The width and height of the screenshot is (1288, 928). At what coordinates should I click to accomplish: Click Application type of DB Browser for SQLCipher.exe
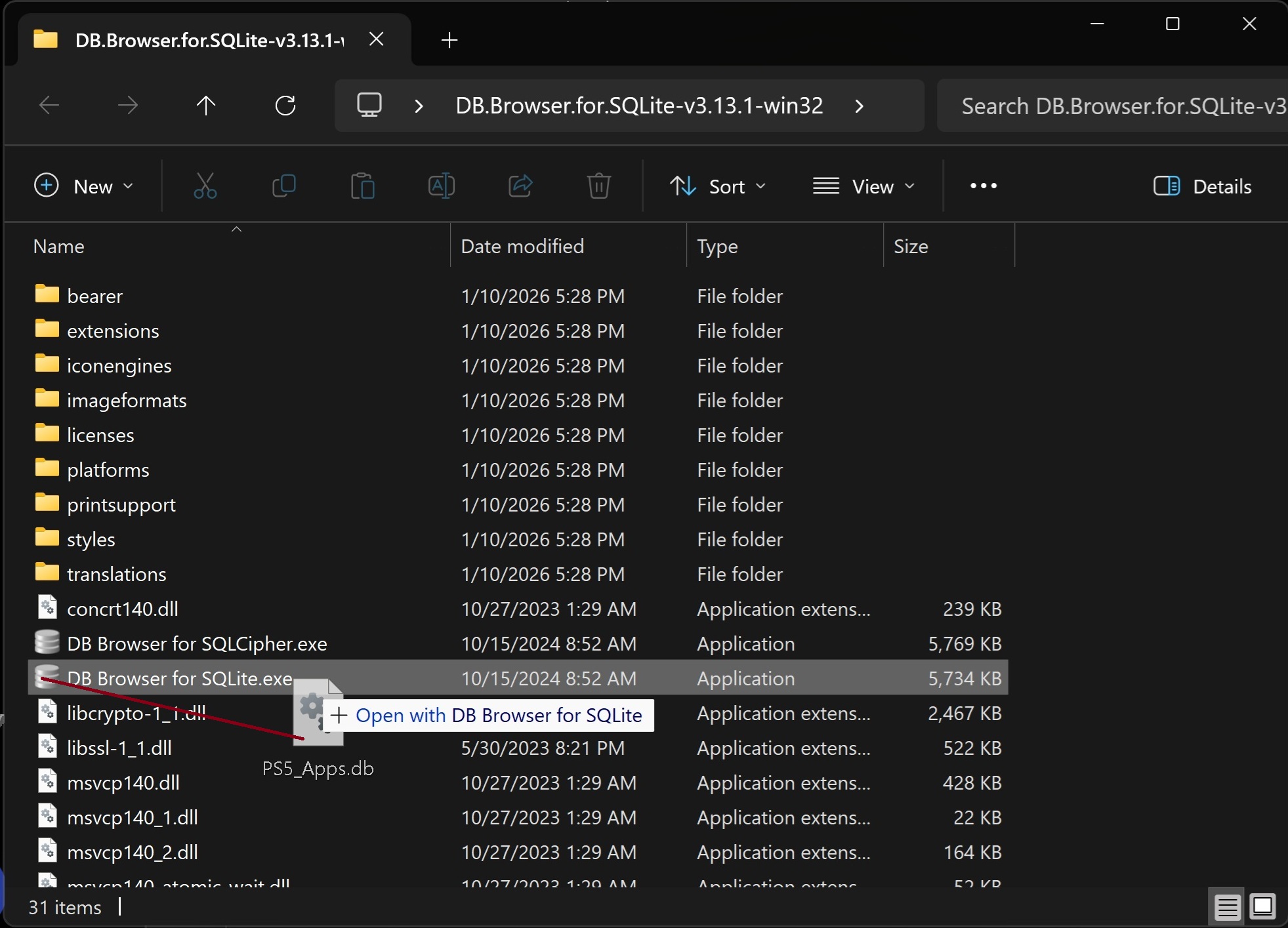(x=745, y=644)
